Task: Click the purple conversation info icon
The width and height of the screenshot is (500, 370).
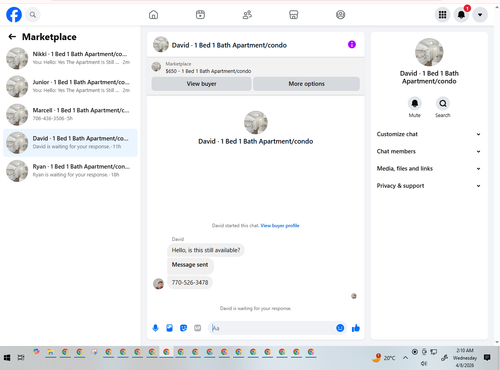Action: click(x=352, y=44)
